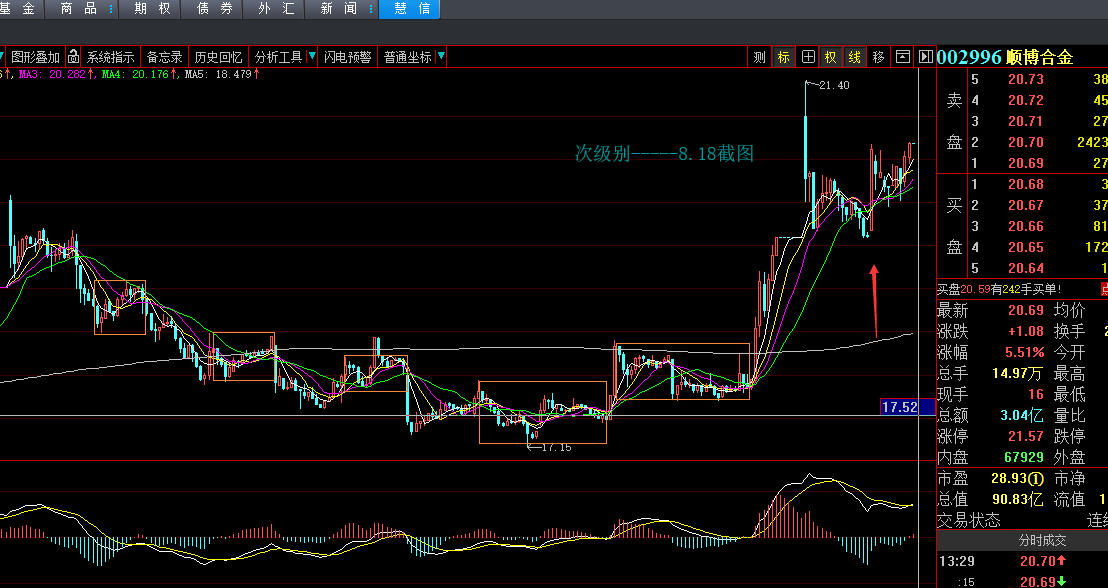Switch to the 外汇 tab
The image size is (1108, 588).
276,8
